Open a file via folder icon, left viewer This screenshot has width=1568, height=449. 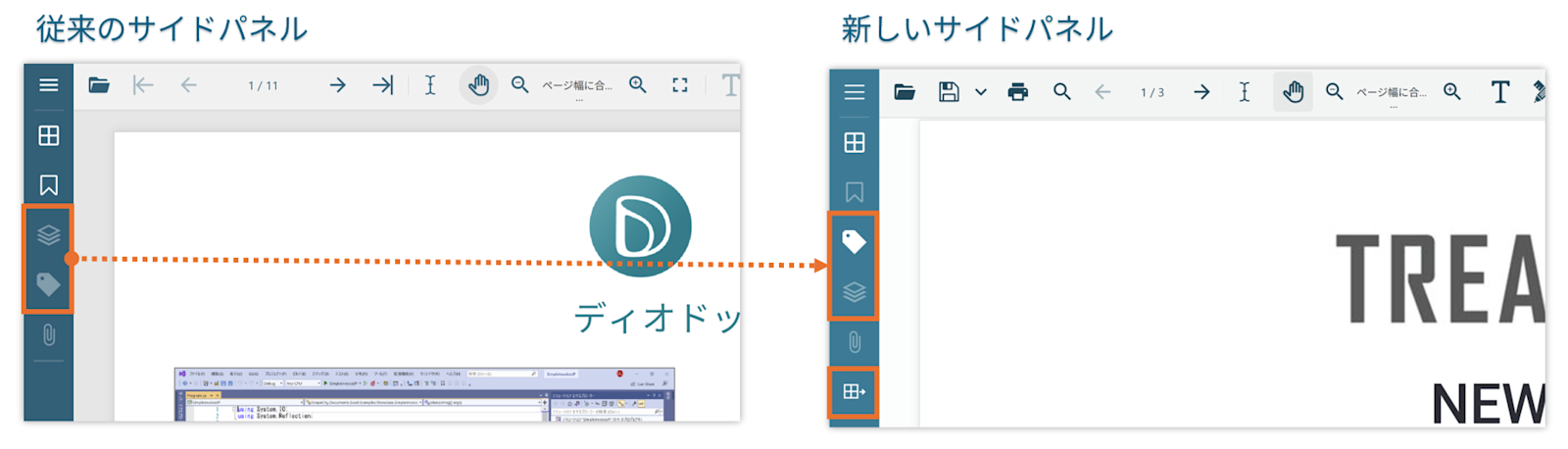[99, 85]
